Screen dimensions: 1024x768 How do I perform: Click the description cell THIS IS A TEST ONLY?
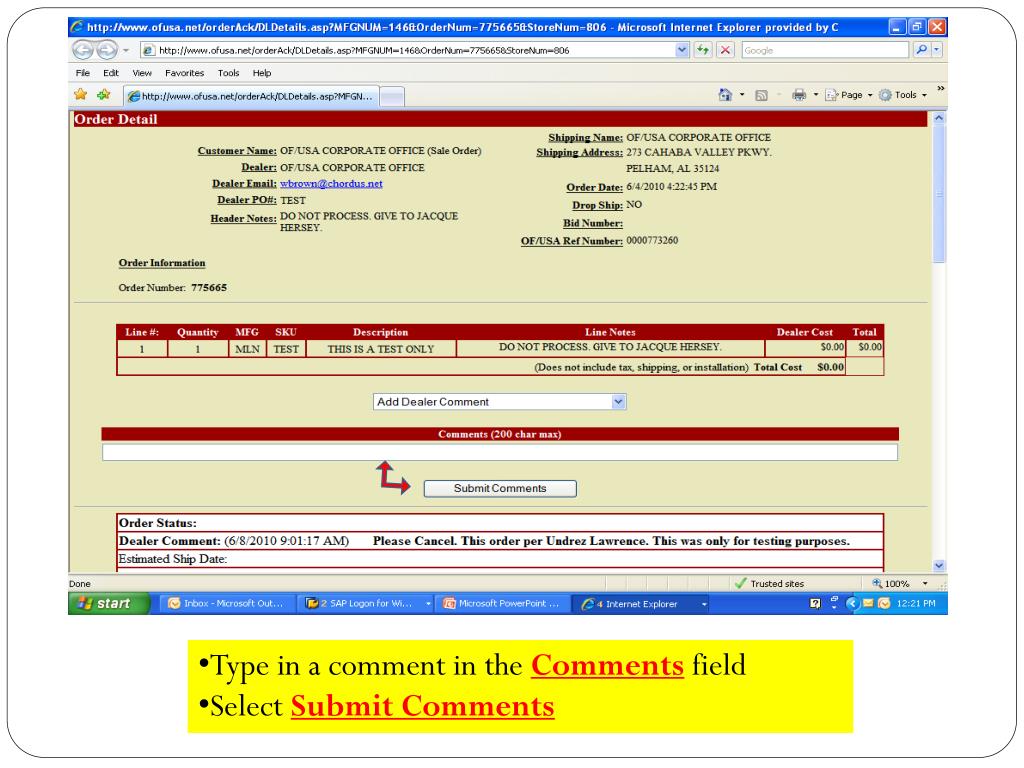click(x=381, y=349)
